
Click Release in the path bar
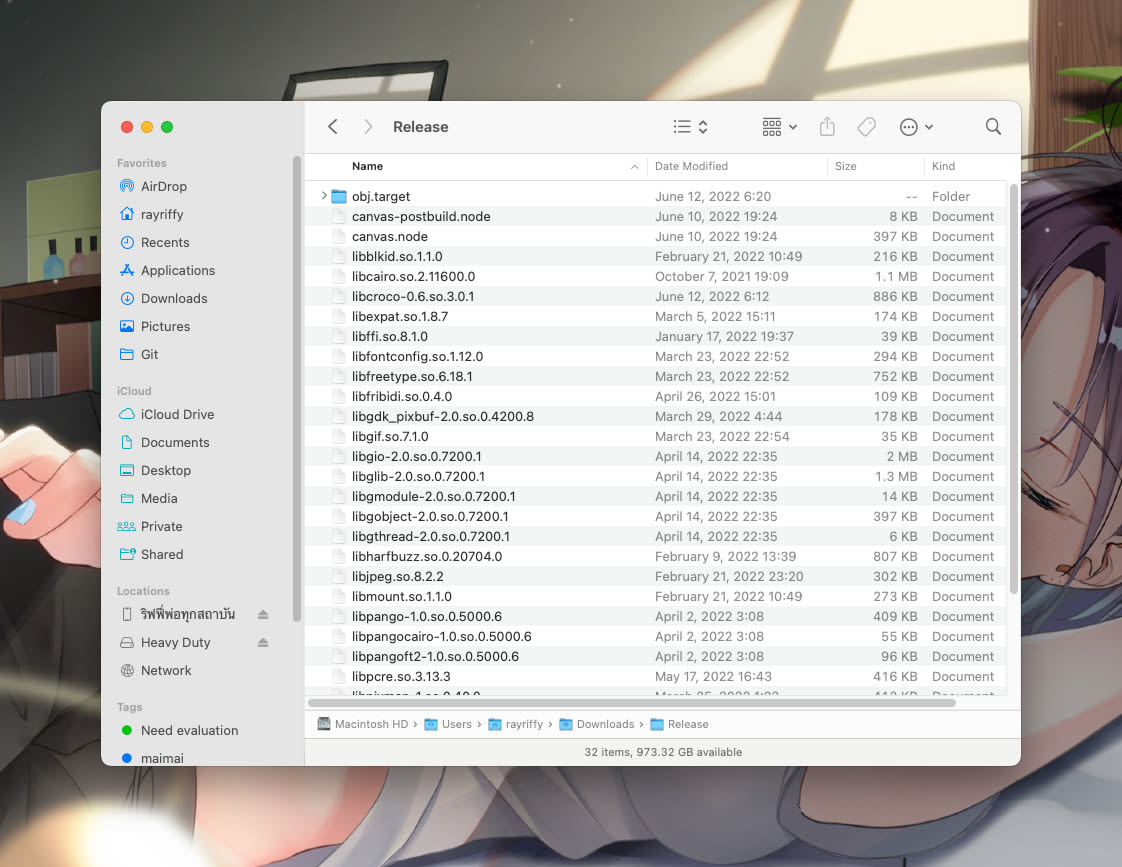click(680, 724)
